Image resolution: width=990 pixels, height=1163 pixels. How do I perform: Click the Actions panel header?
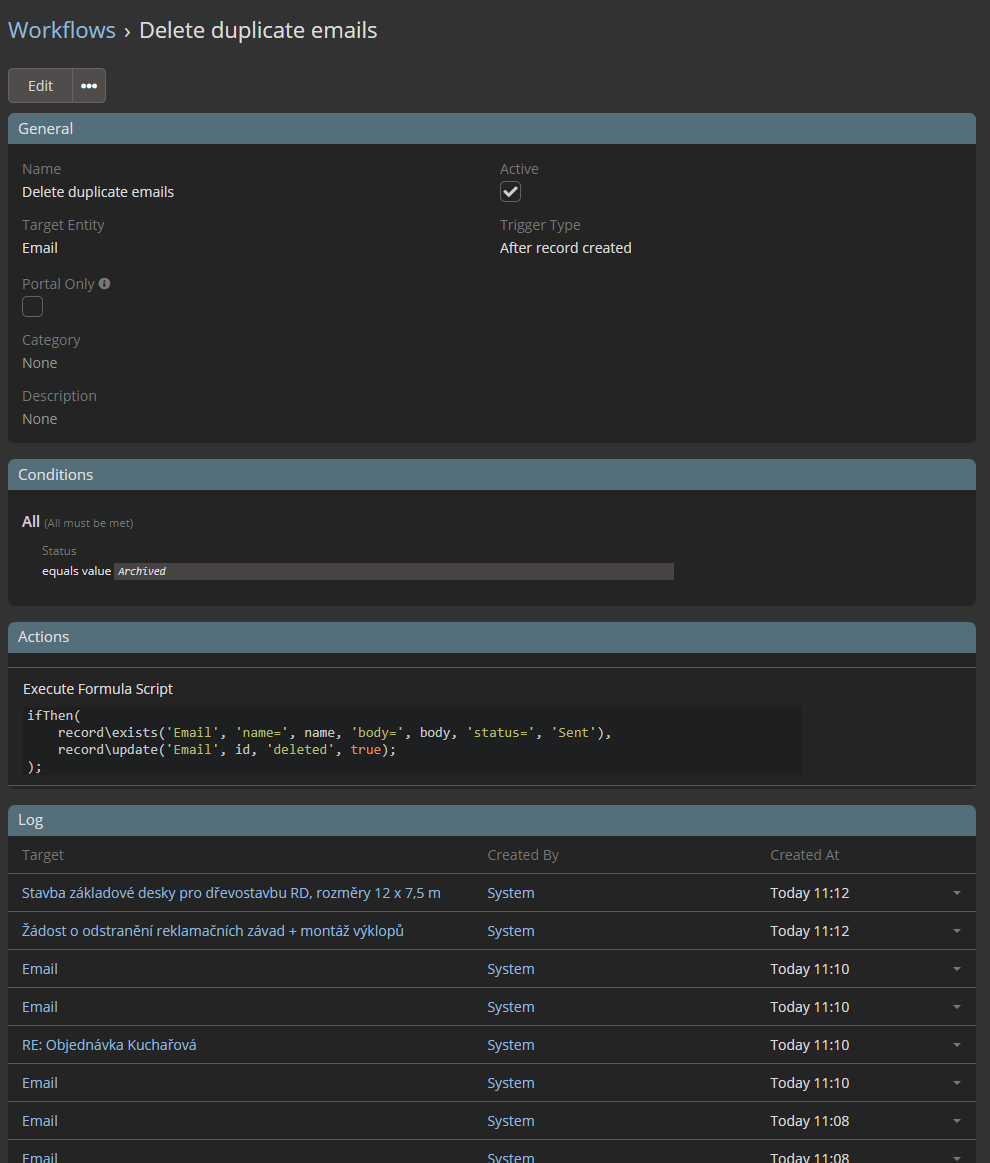pyautogui.click(x=491, y=637)
